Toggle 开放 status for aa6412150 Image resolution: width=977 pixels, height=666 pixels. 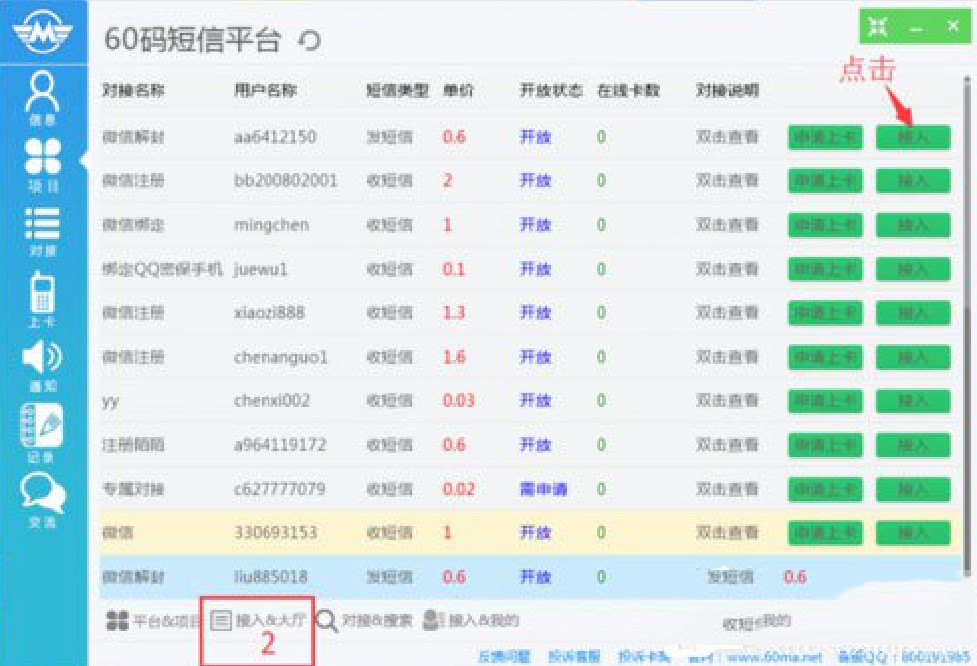pos(536,137)
